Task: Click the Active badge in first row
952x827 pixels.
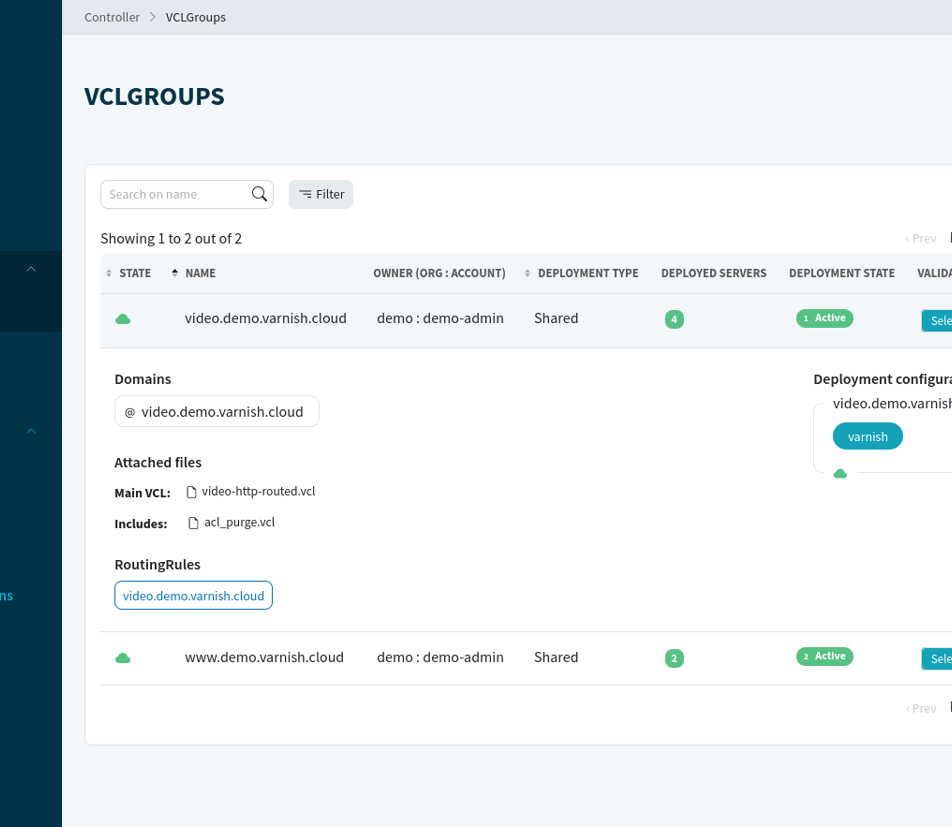Action: point(824,318)
